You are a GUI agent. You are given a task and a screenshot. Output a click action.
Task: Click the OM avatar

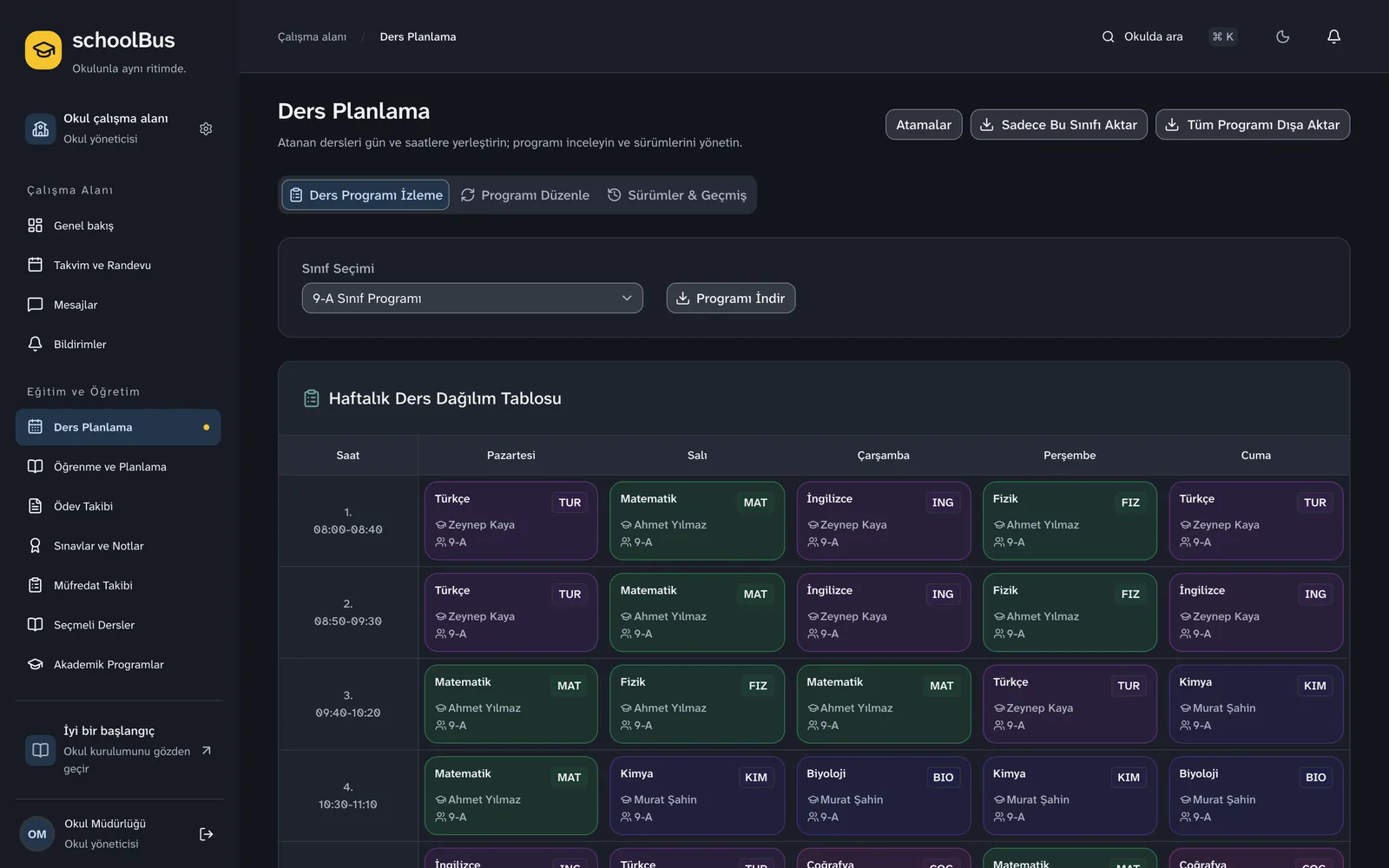tap(37, 834)
